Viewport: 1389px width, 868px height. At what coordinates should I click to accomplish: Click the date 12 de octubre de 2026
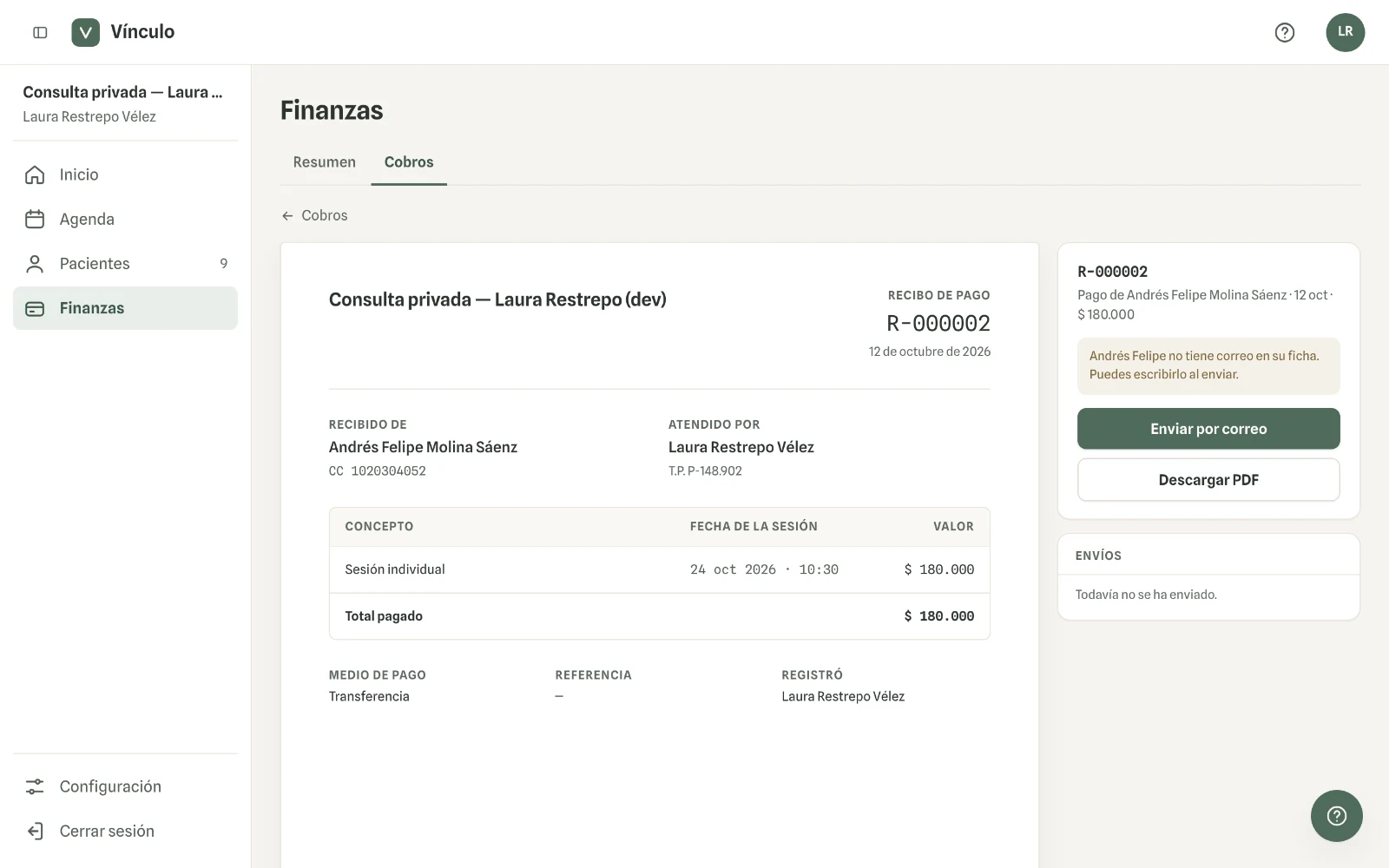click(929, 352)
